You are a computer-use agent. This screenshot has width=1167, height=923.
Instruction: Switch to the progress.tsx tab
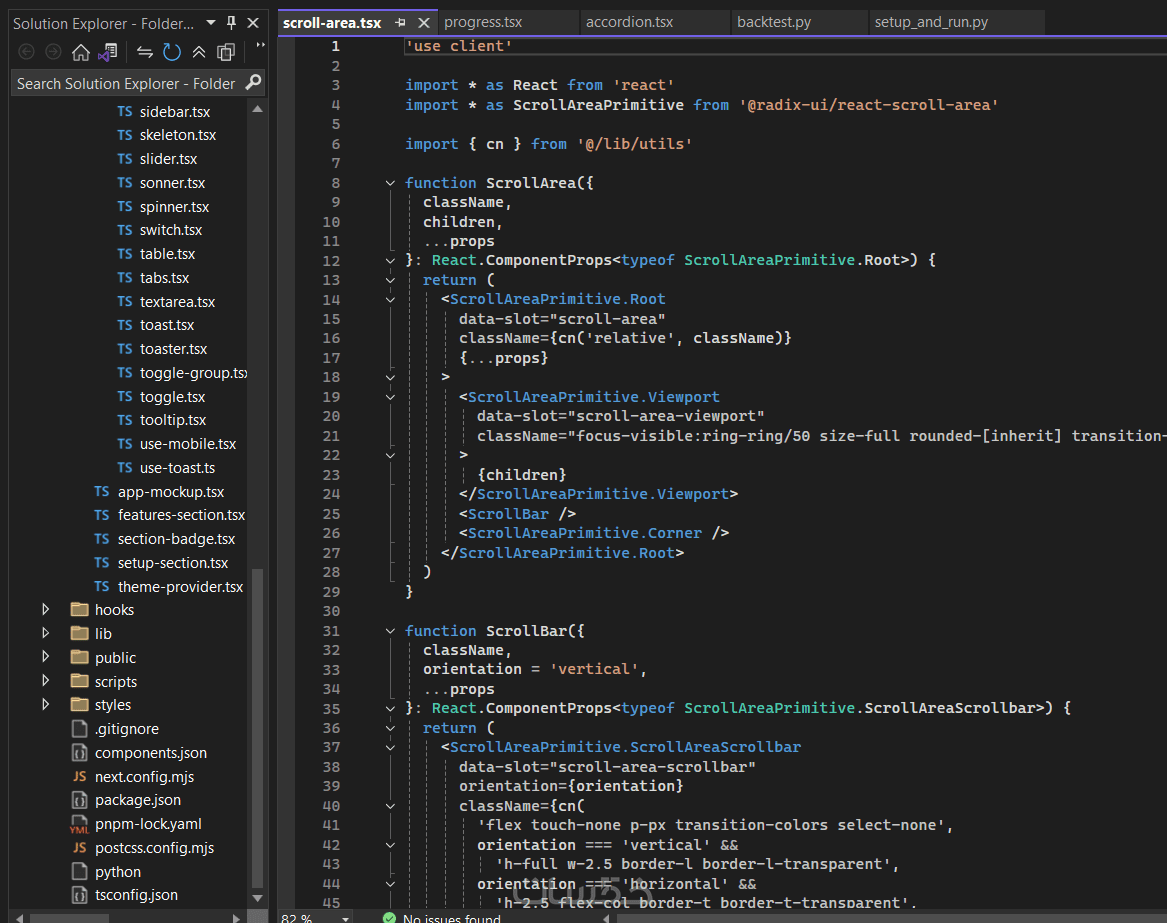click(483, 22)
